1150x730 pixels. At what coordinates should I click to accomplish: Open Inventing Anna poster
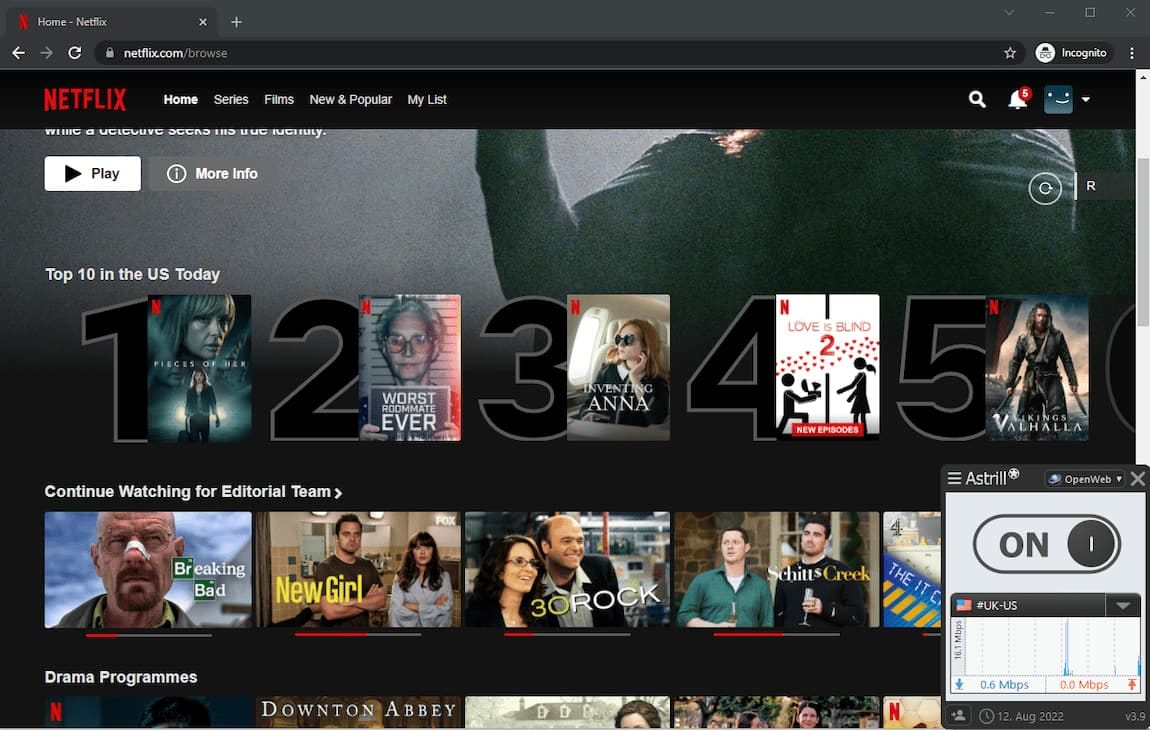[x=618, y=368]
